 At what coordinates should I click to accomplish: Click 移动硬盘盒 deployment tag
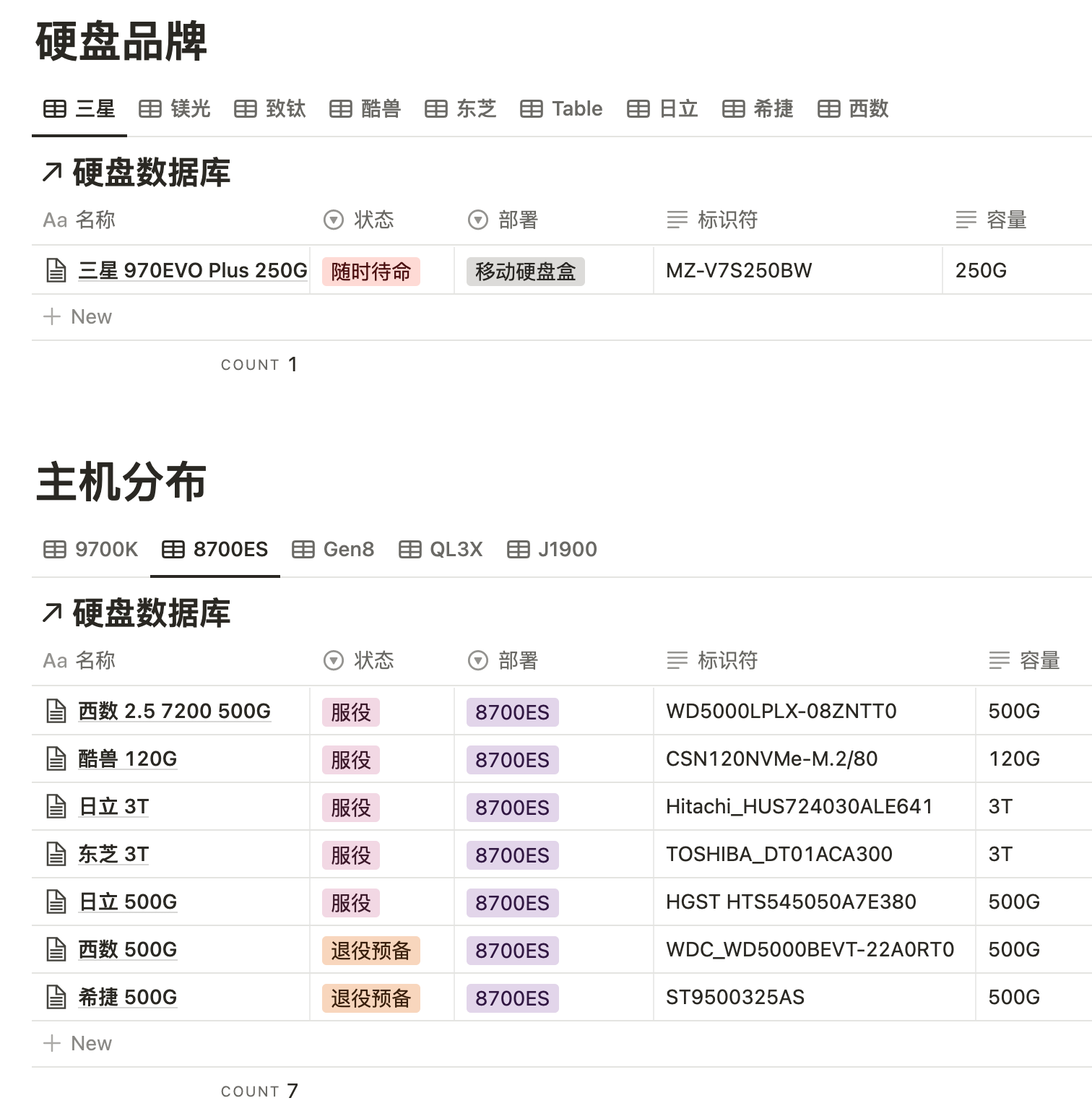click(525, 272)
